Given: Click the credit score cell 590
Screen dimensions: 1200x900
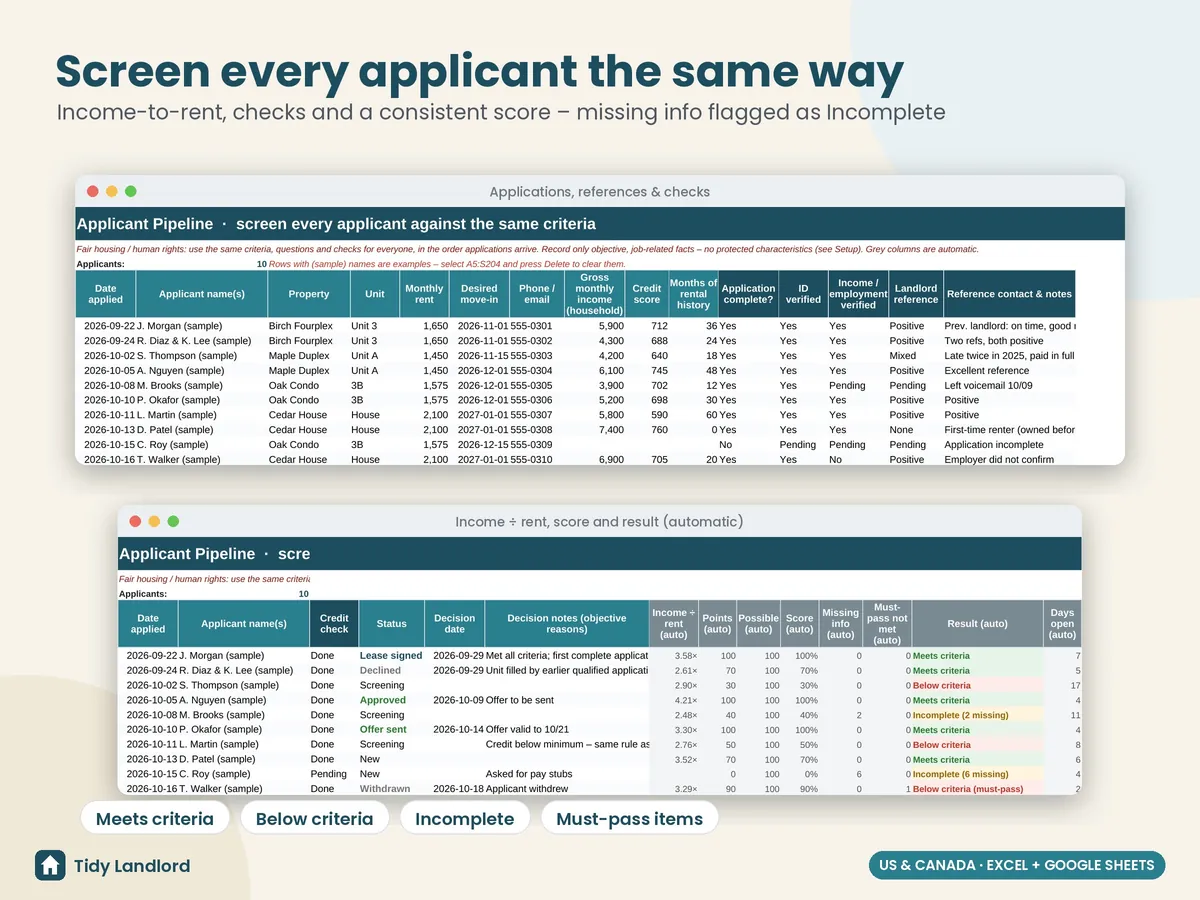Looking at the screenshot, I should point(658,415).
